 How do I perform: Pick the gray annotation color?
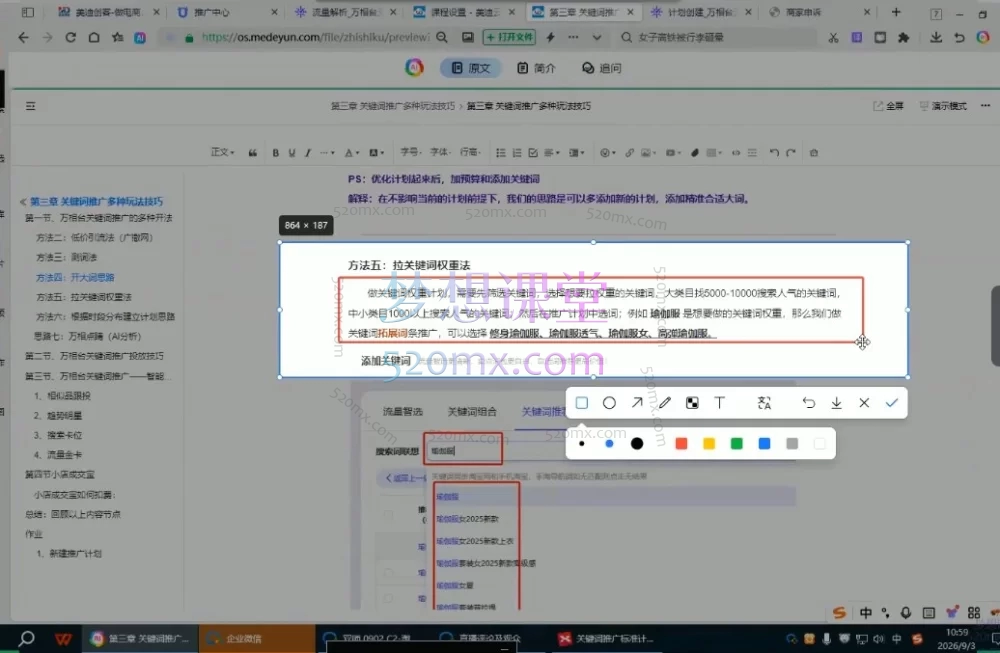click(x=792, y=444)
